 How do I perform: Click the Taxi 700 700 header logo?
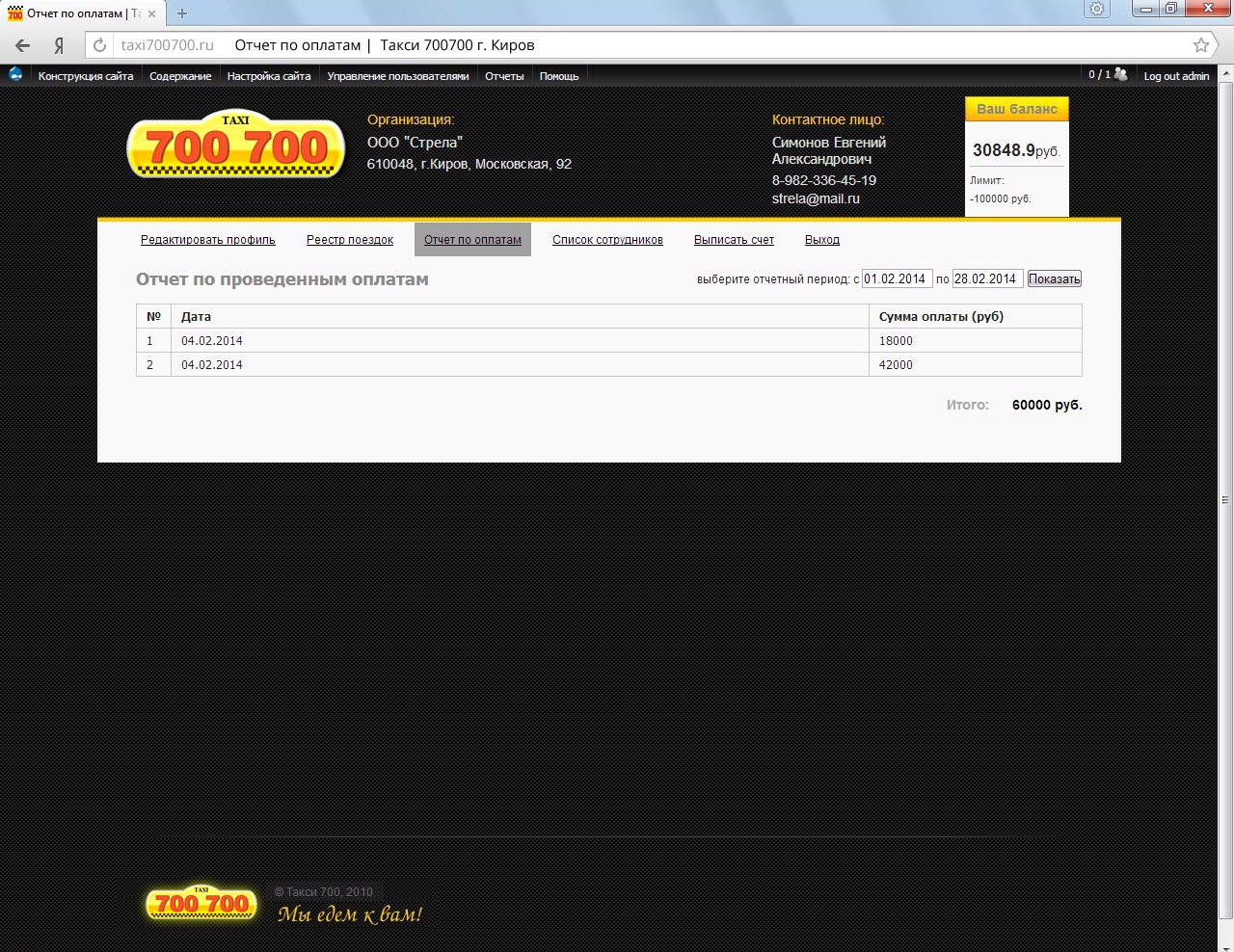[x=236, y=145]
